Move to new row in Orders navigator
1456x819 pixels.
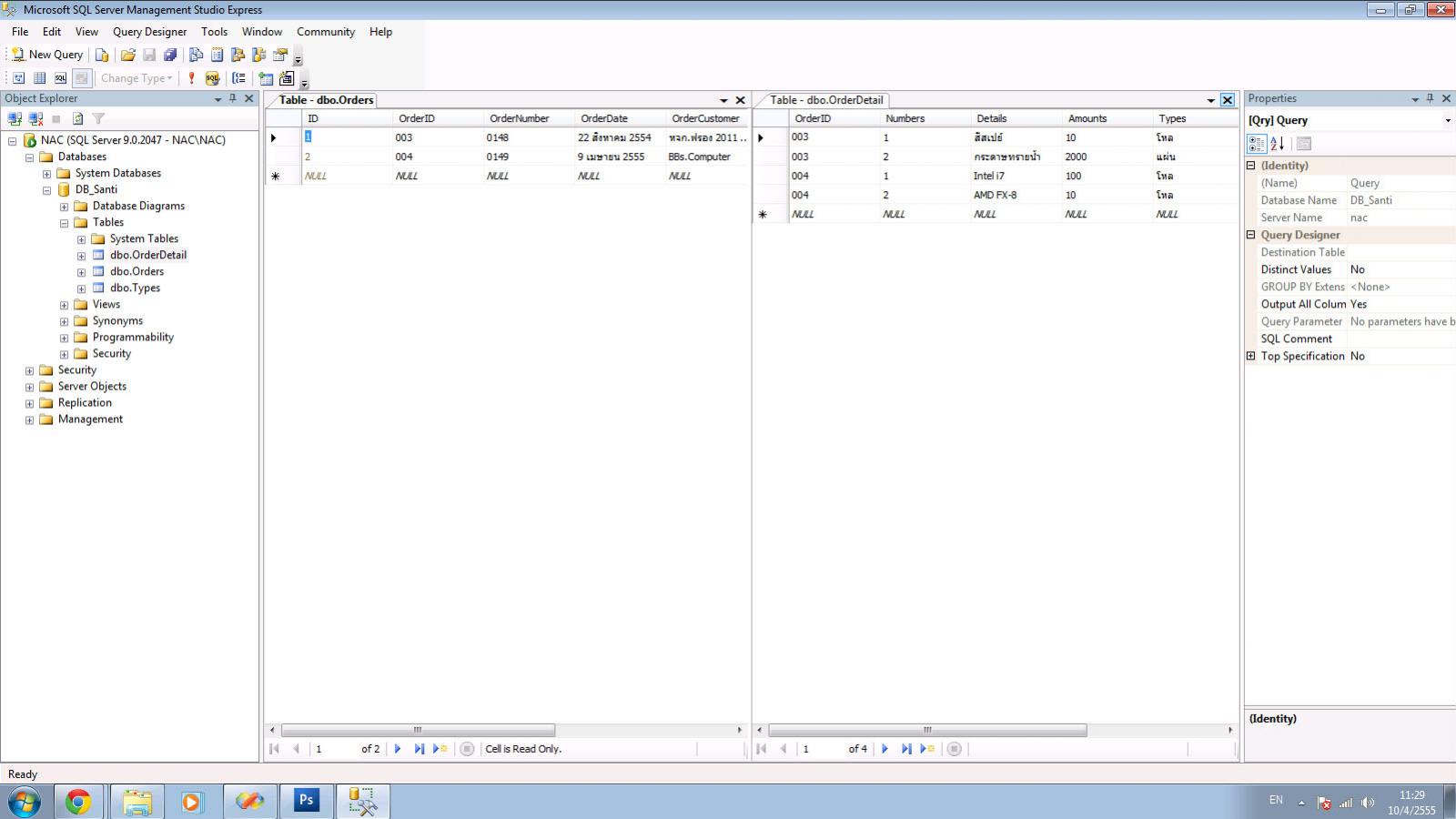[x=440, y=749]
